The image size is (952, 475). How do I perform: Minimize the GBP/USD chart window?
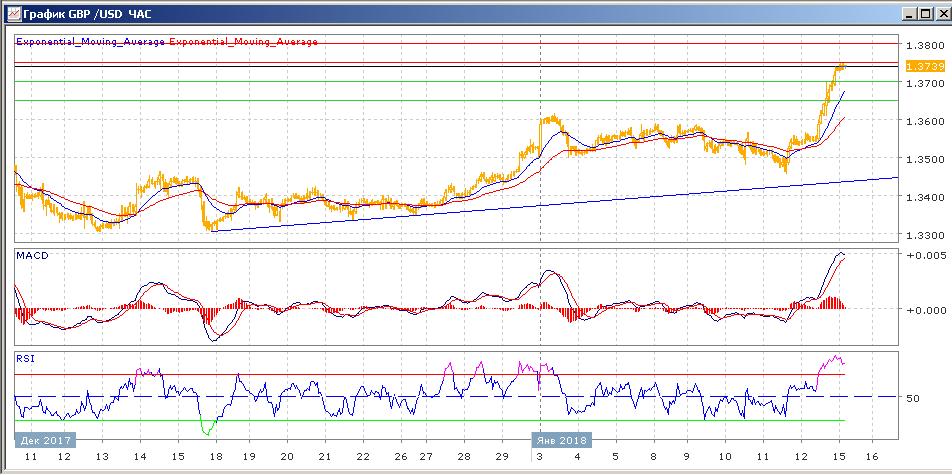pyautogui.click(x=909, y=13)
